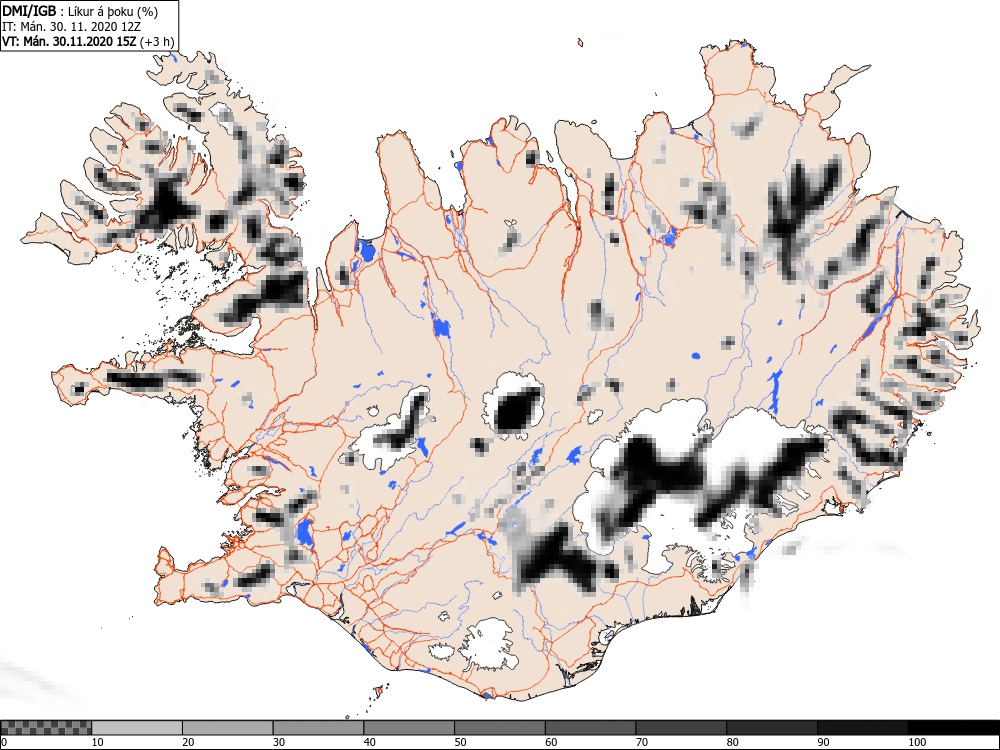The width and height of the screenshot is (1000, 750).
Task: Click the '100' legend scale label
Action: coord(917,742)
